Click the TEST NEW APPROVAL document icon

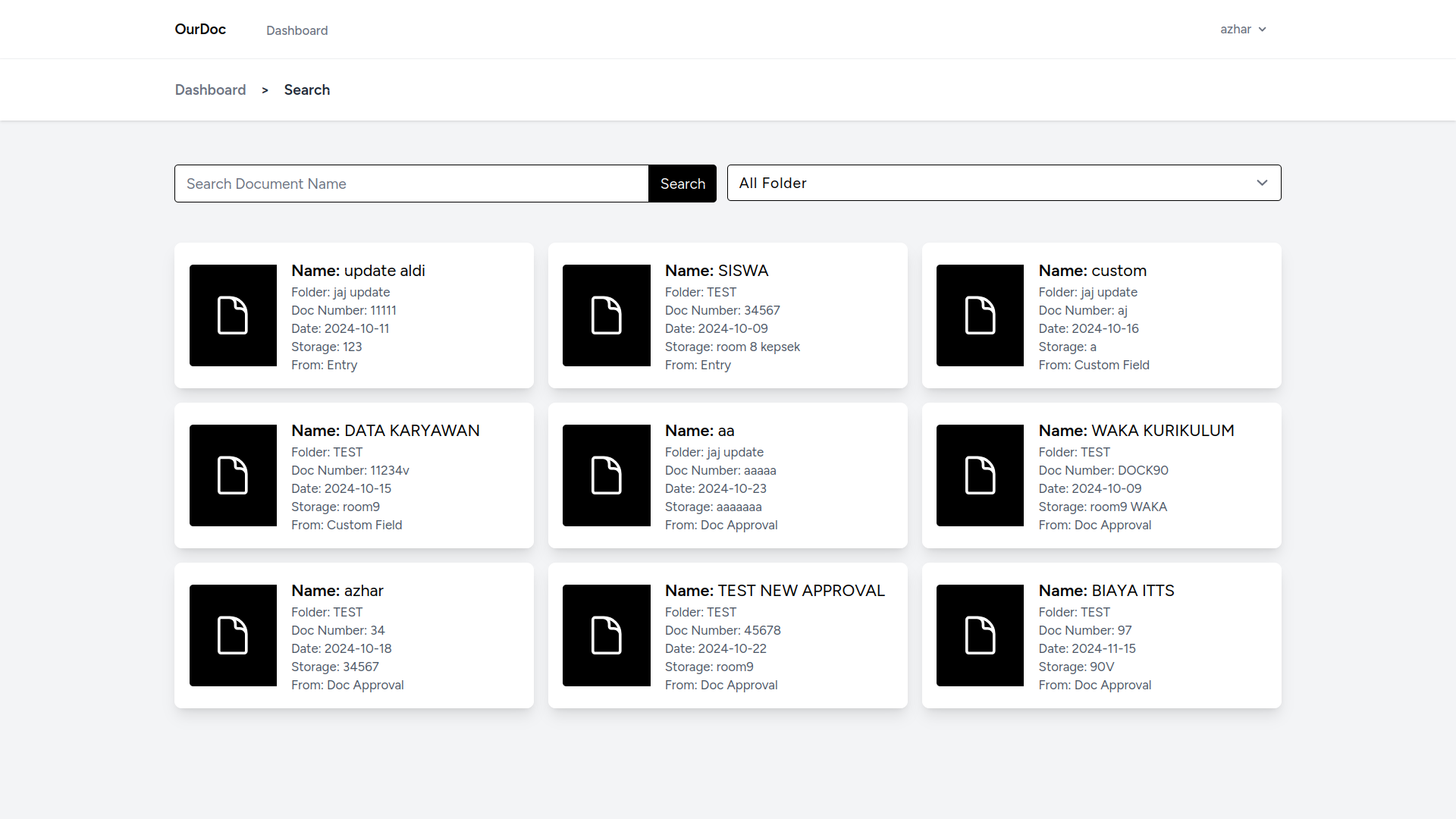pos(606,635)
